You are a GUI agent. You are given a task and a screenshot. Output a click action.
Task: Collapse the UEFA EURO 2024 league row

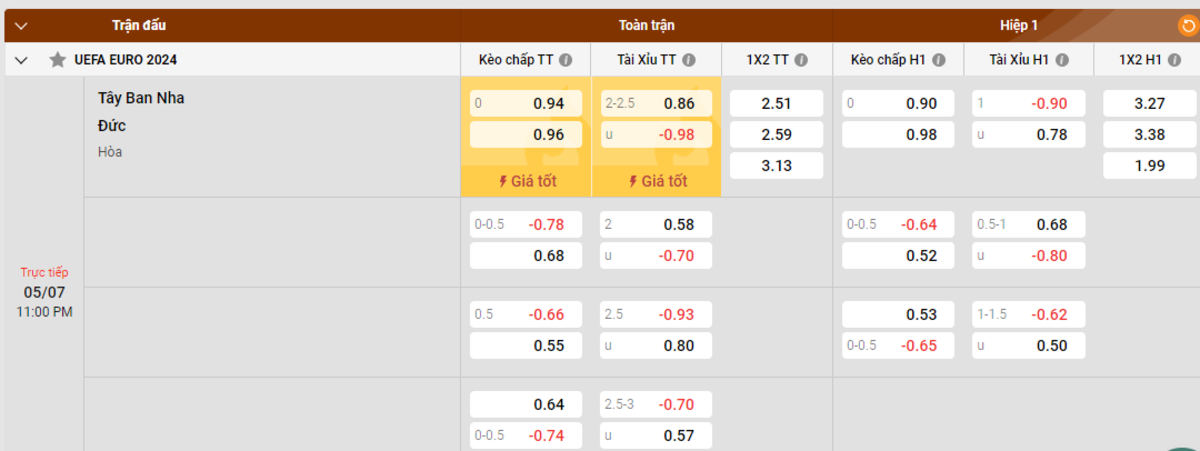(x=21, y=60)
